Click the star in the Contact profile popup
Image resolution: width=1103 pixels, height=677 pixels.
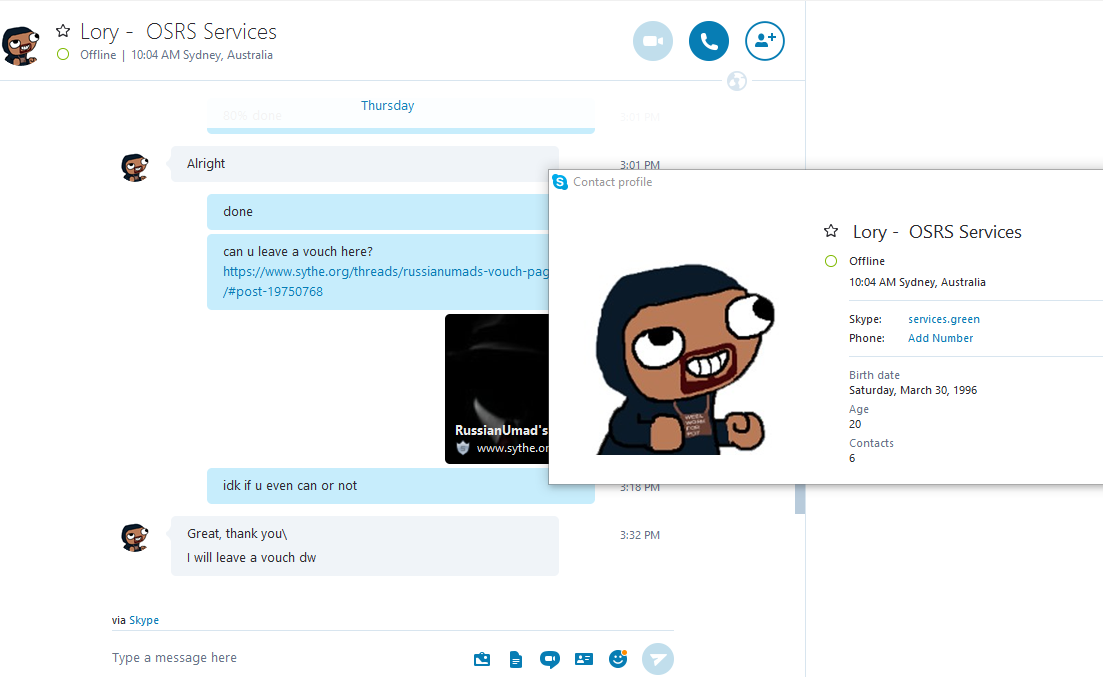coord(831,231)
